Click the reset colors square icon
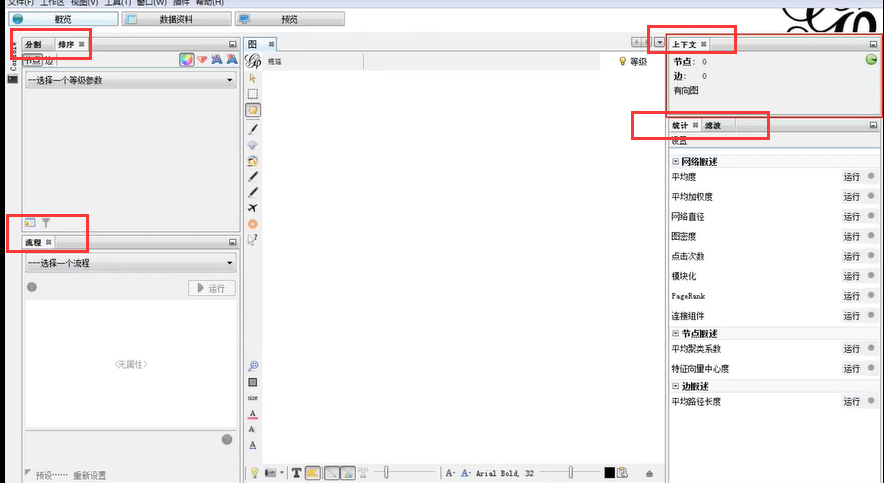The height and width of the screenshot is (483, 884). pos(253,382)
